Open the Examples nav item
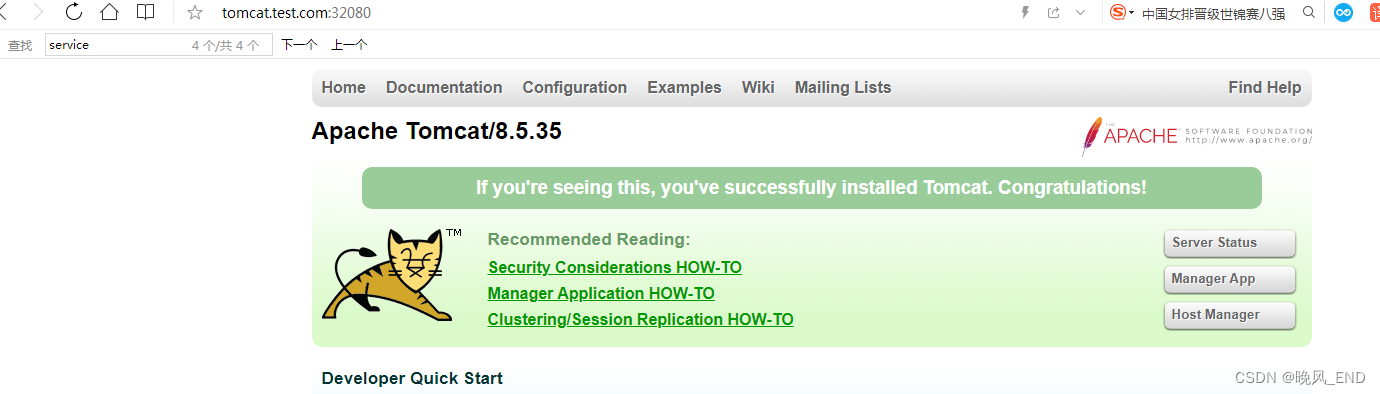 tap(684, 88)
